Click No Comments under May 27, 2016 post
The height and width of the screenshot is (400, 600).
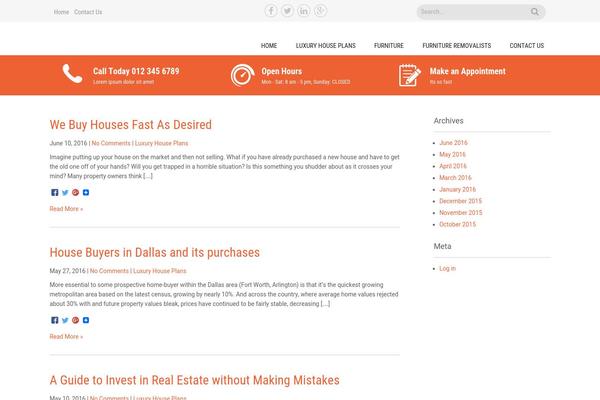[x=109, y=271]
